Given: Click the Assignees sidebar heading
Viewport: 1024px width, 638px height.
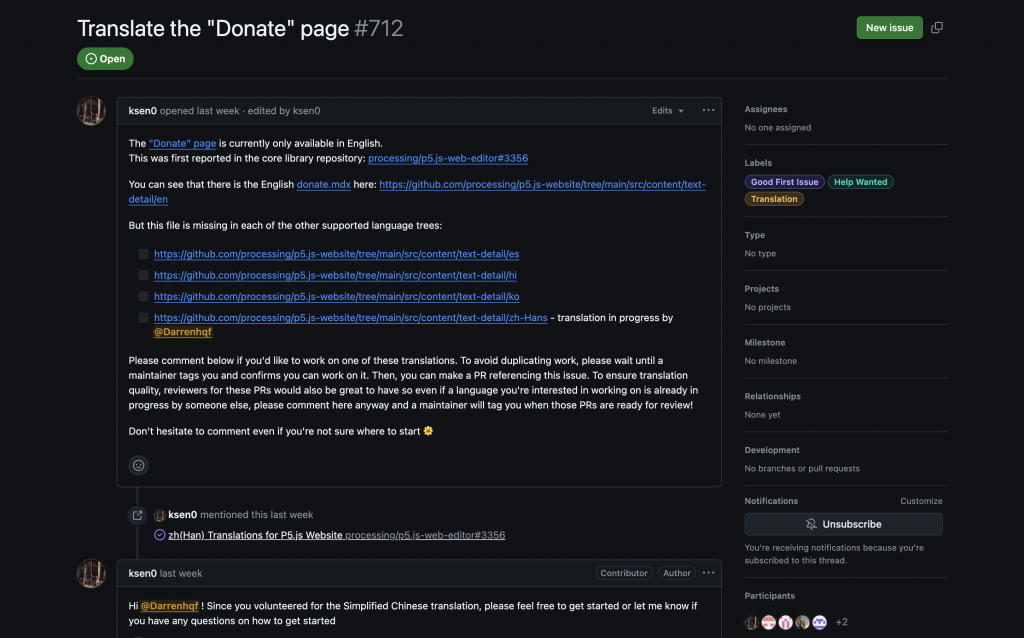Looking at the screenshot, I should coord(765,109).
